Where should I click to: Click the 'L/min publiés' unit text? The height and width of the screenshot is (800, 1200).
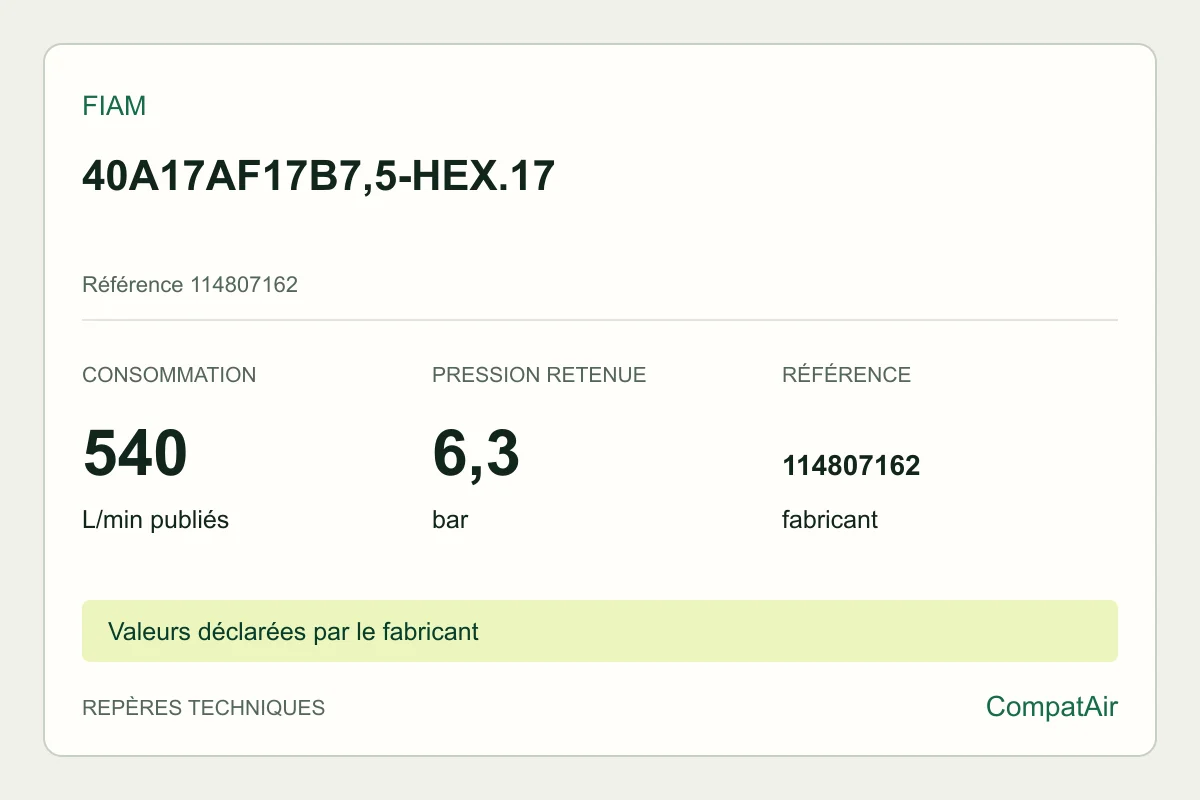[x=155, y=520]
